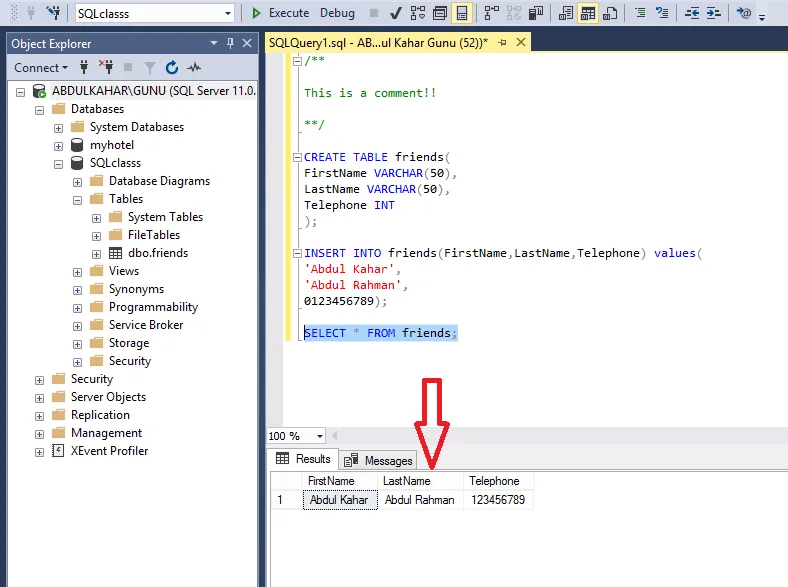Switch to the Messages tab
The image size is (788, 587).
[378, 460]
